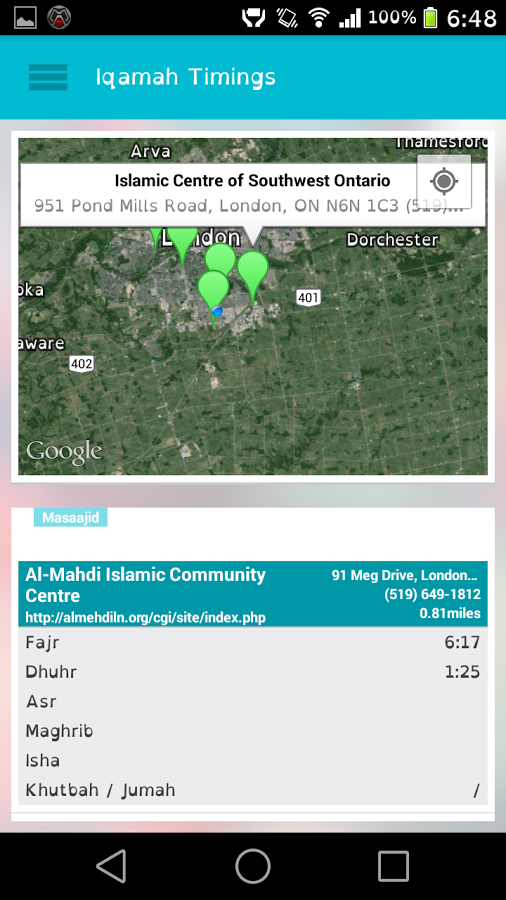Tap the my-location crosshair button on map
The height and width of the screenshot is (900, 506).
444,181
